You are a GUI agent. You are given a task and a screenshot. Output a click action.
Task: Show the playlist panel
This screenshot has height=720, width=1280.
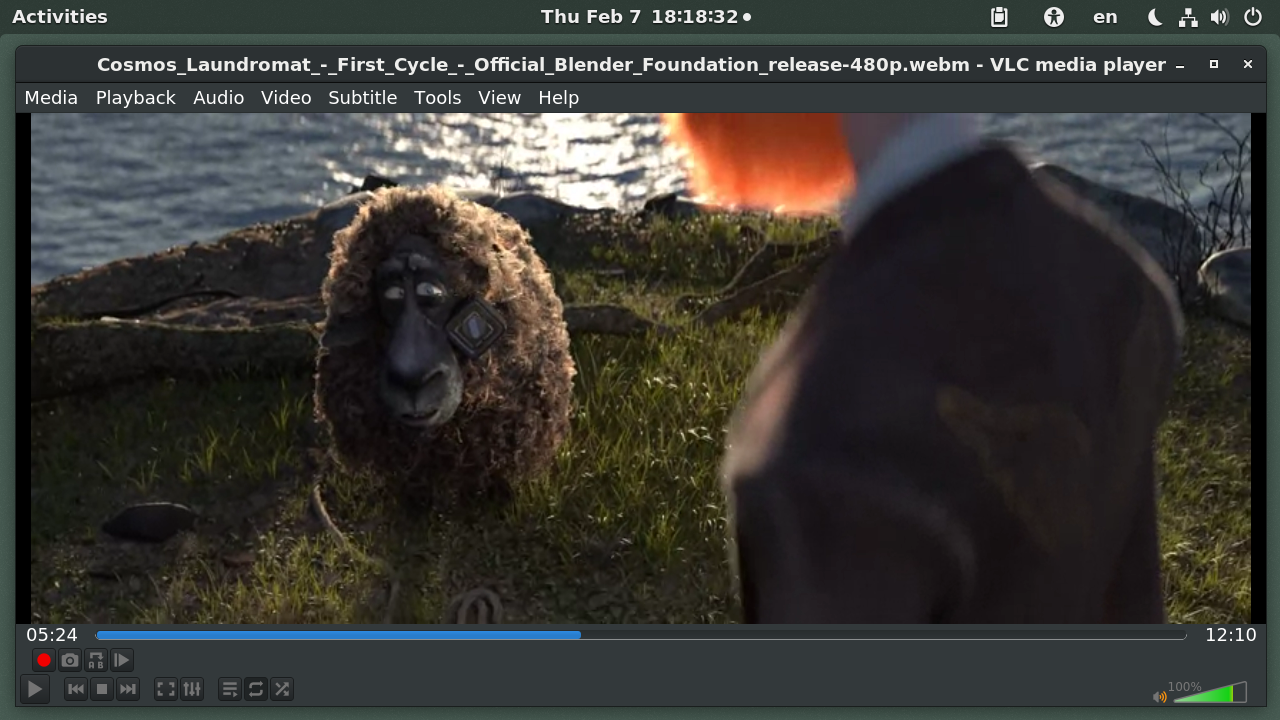pyautogui.click(x=230, y=688)
